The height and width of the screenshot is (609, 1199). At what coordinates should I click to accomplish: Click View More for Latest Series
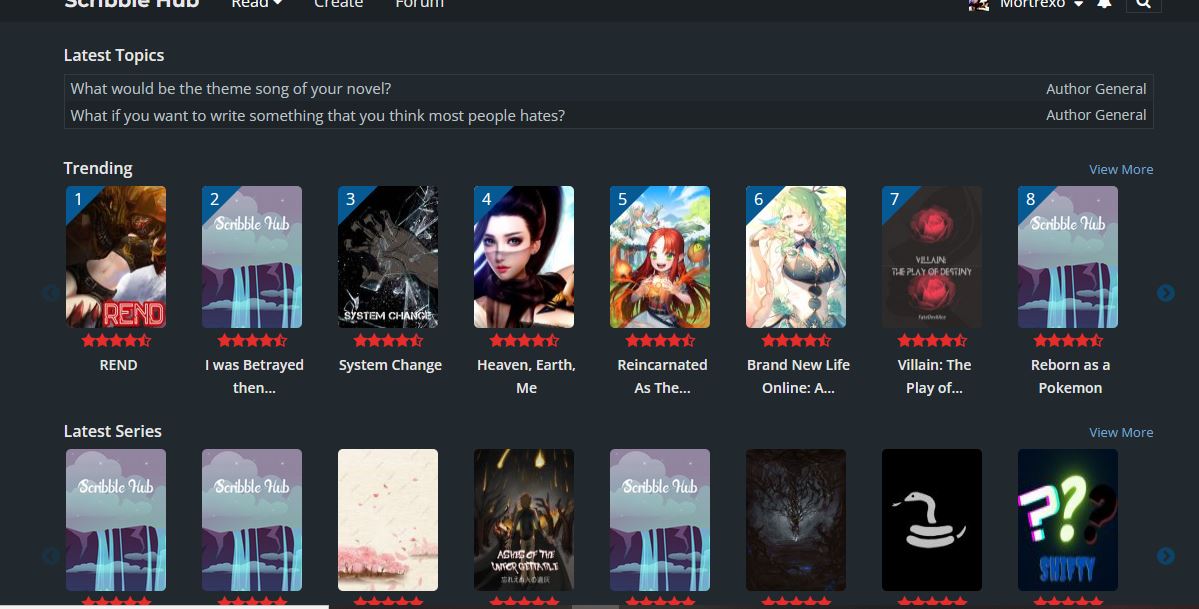tap(1120, 432)
